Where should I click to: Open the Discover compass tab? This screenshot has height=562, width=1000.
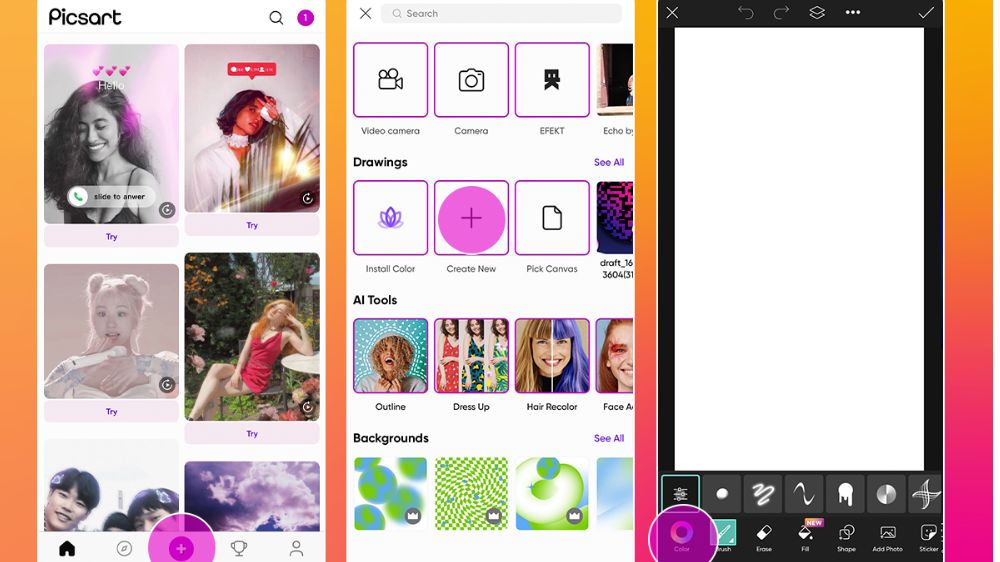(x=124, y=548)
